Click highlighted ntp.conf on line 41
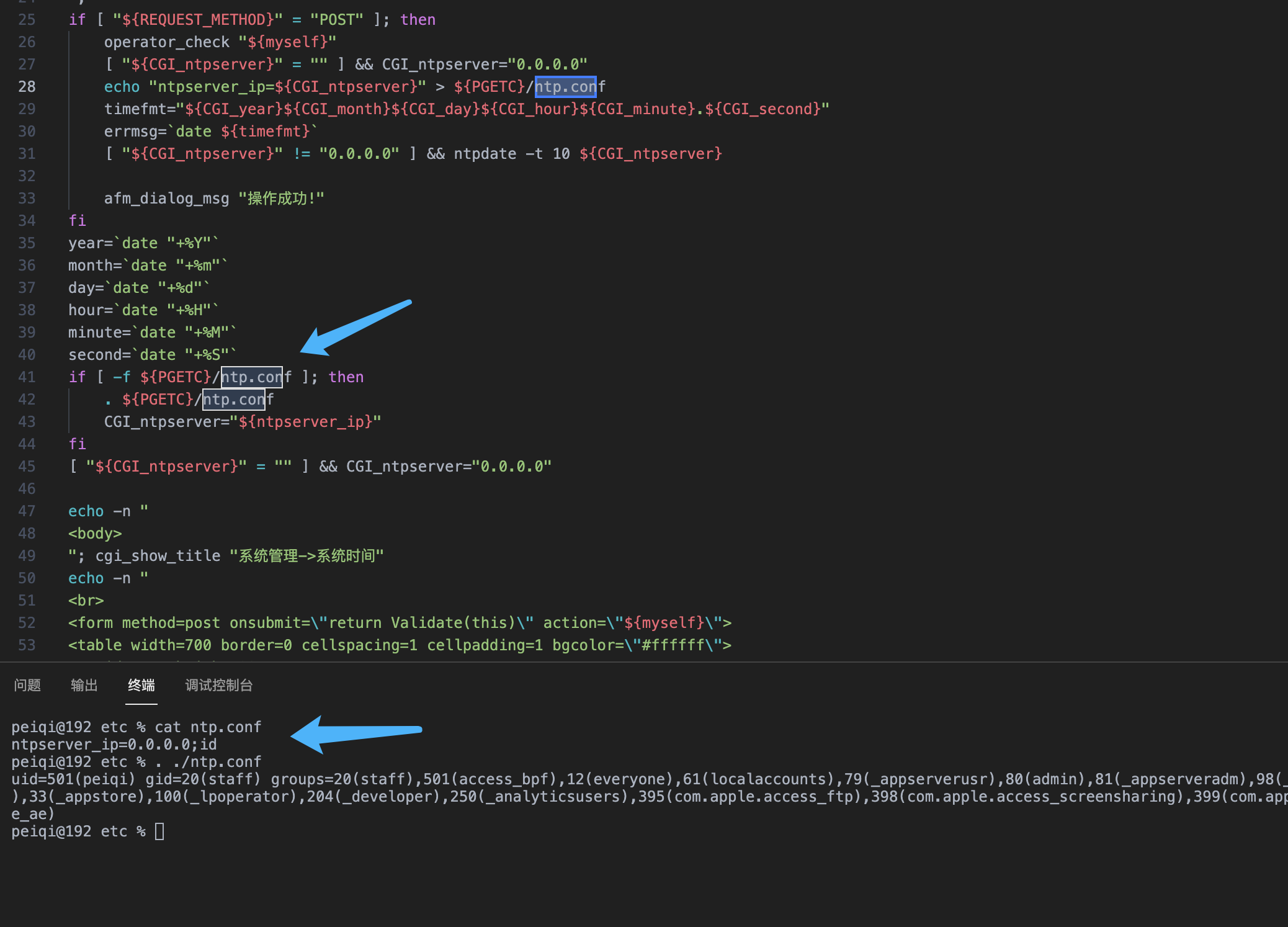Image resolution: width=1288 pixels, height=927 pixels. 252,377
